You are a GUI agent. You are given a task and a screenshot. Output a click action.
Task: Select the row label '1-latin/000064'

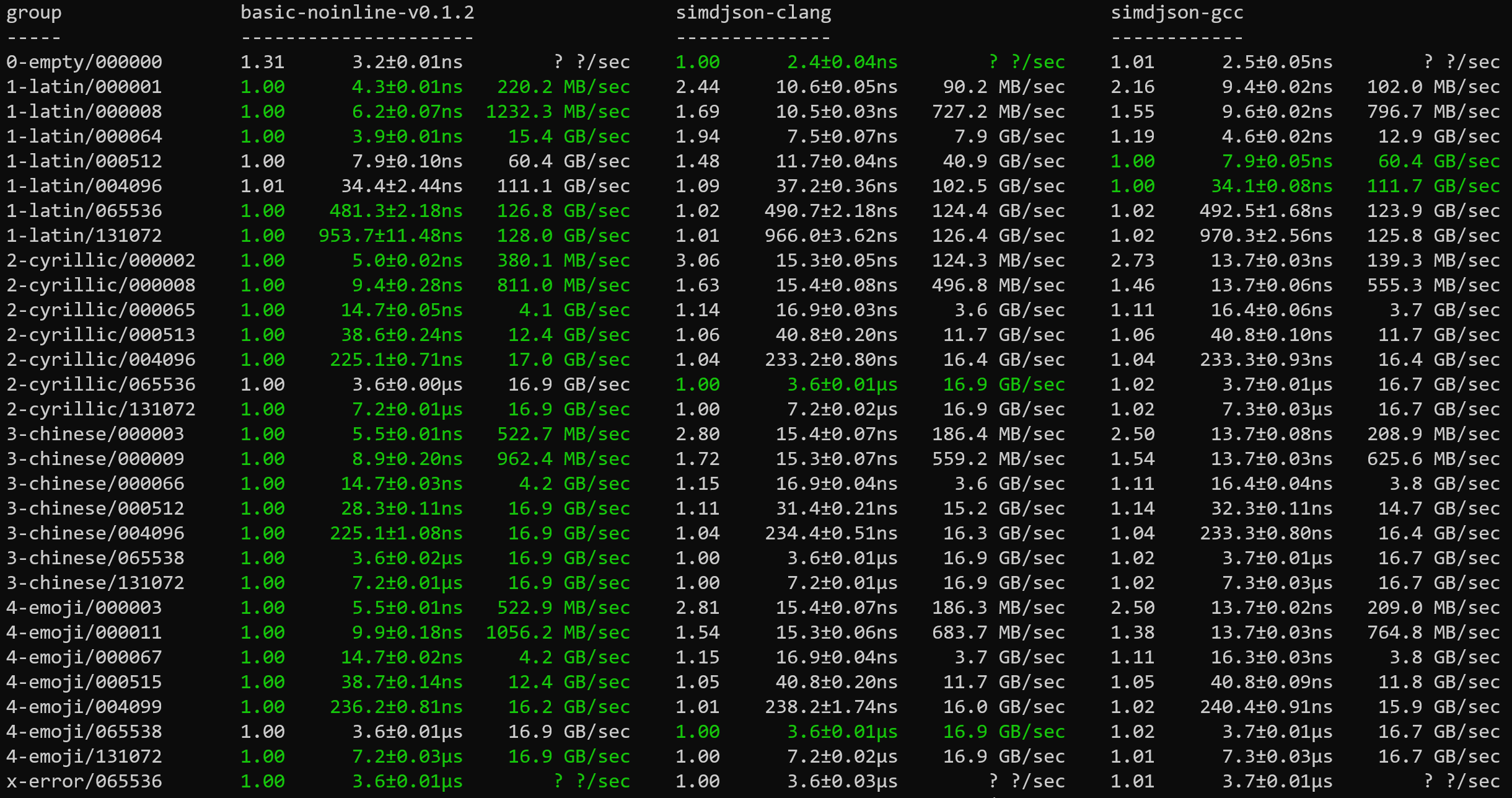(x=84, y=136)
